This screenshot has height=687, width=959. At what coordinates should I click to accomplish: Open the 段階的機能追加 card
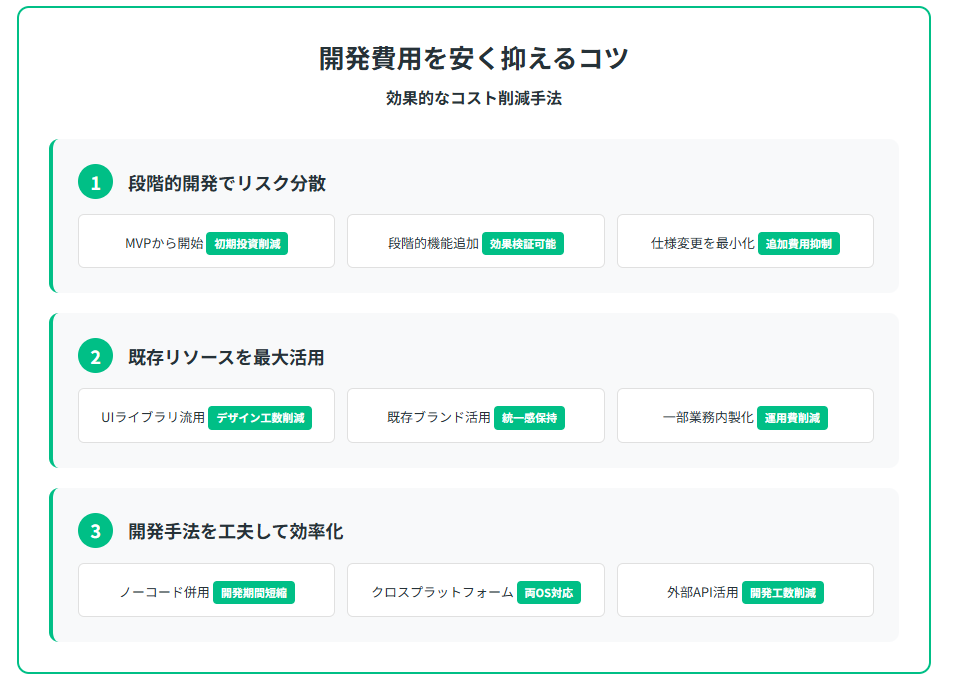(476, 241)
